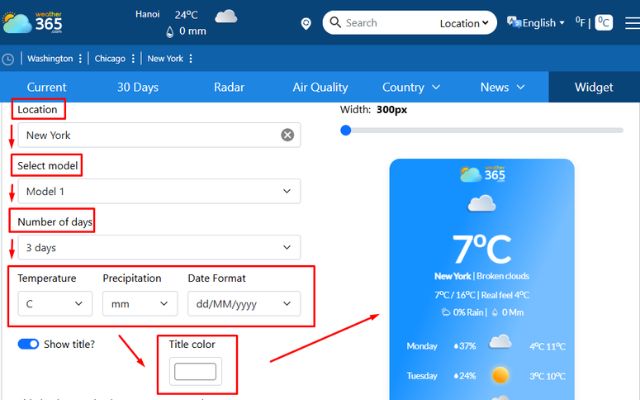Image resolution: width=640 pixels, height=400 pixels.
Task: Click the 'Monday' forecast row label
Action: tap(422, 346)
